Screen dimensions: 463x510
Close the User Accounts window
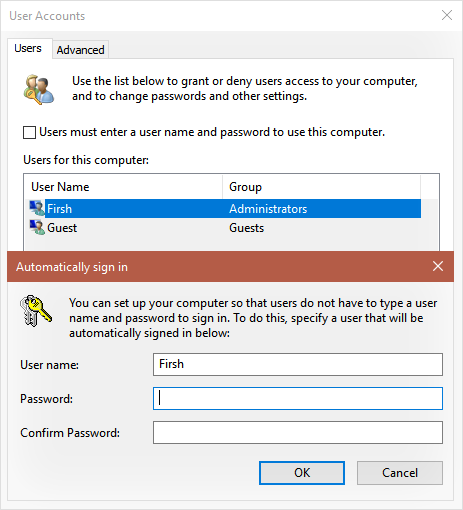tap(447, 15)
